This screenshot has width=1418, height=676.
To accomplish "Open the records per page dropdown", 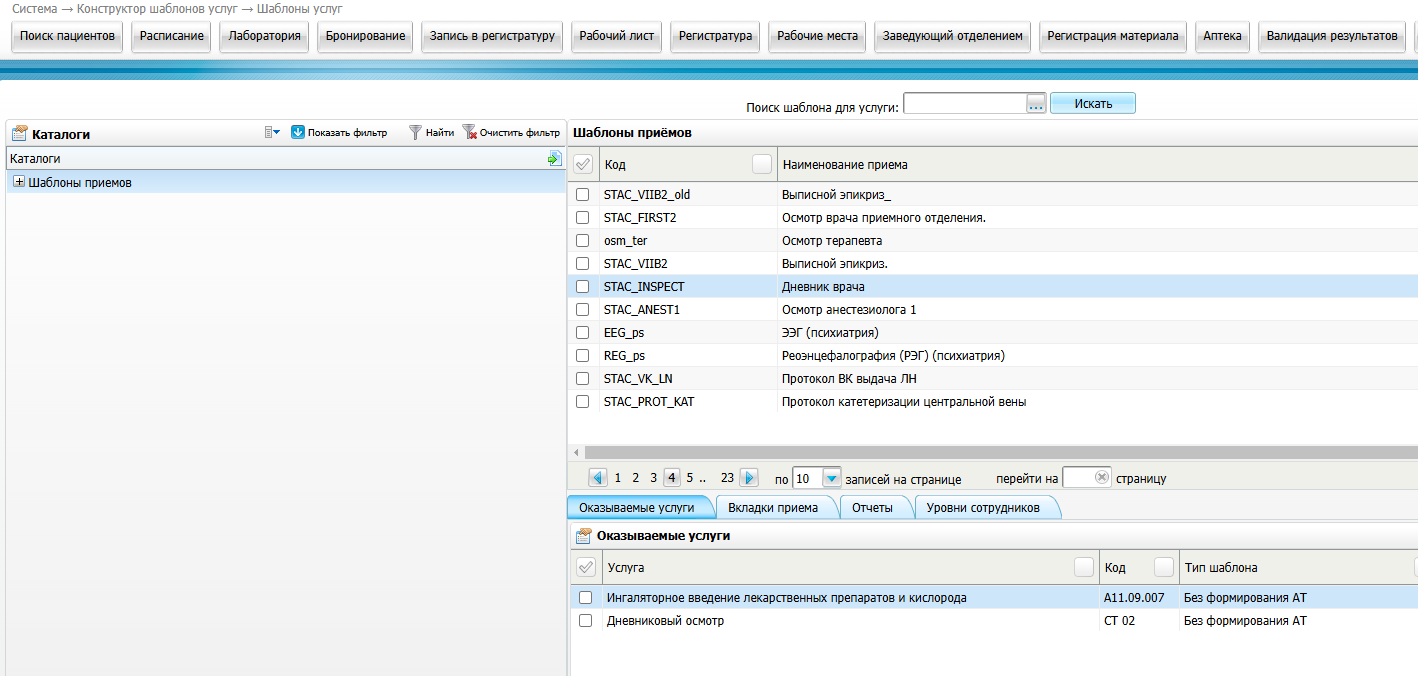I will (x=831, y=478).
